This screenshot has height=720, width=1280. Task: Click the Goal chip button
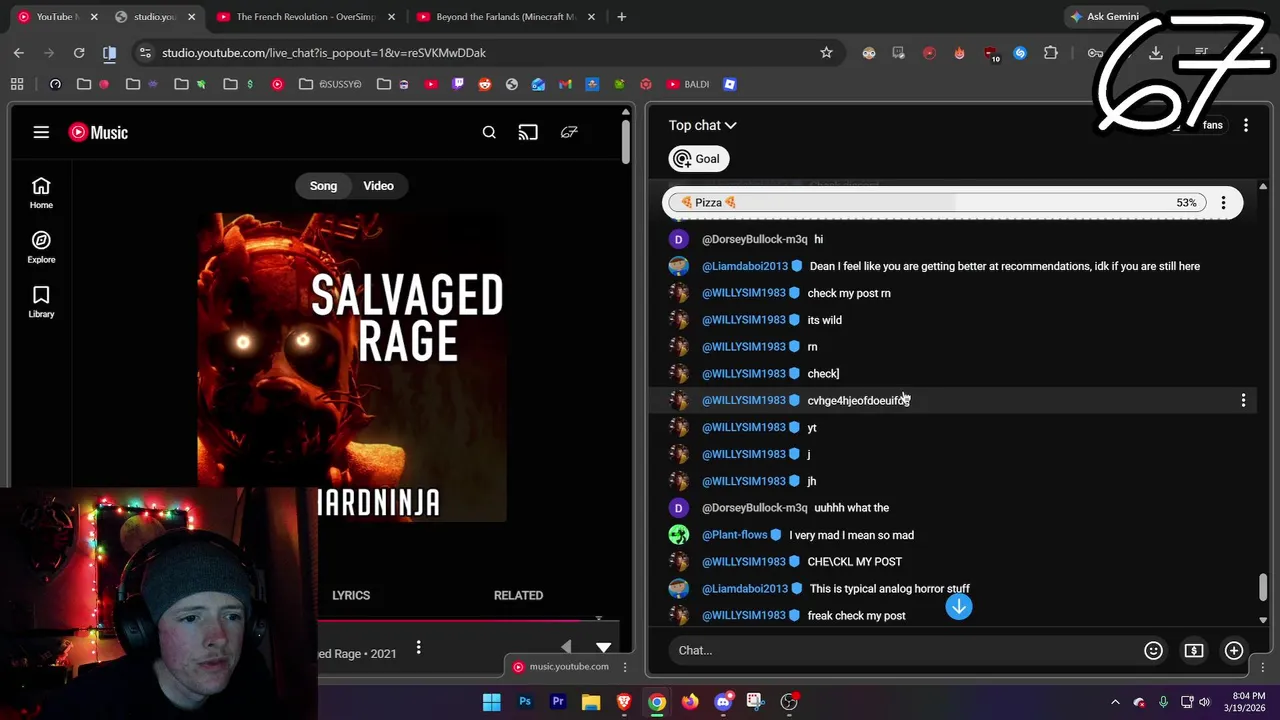point(697,159)
